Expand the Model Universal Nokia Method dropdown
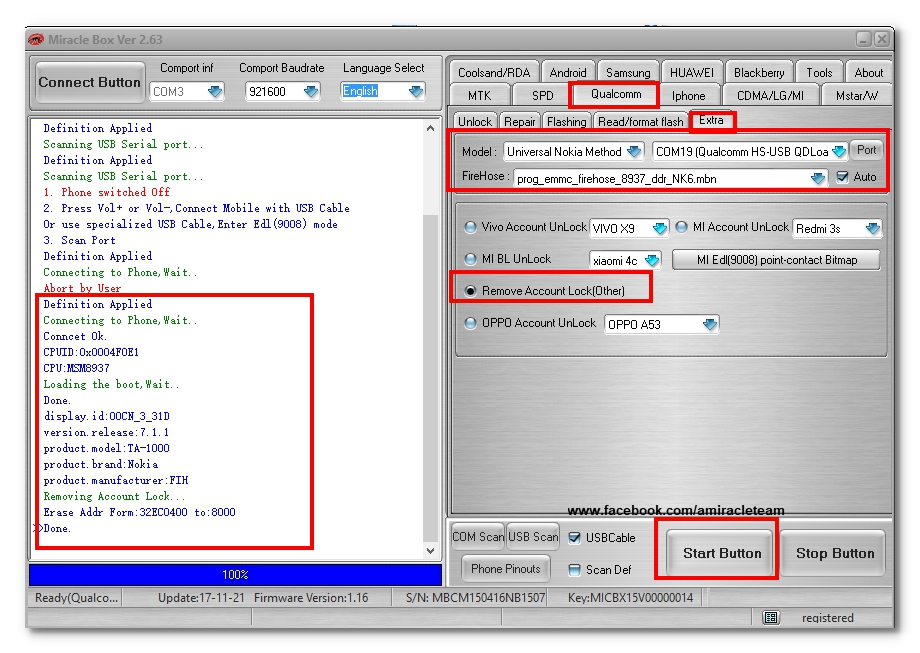Screen dimensions: 920x653 point(634,152)
